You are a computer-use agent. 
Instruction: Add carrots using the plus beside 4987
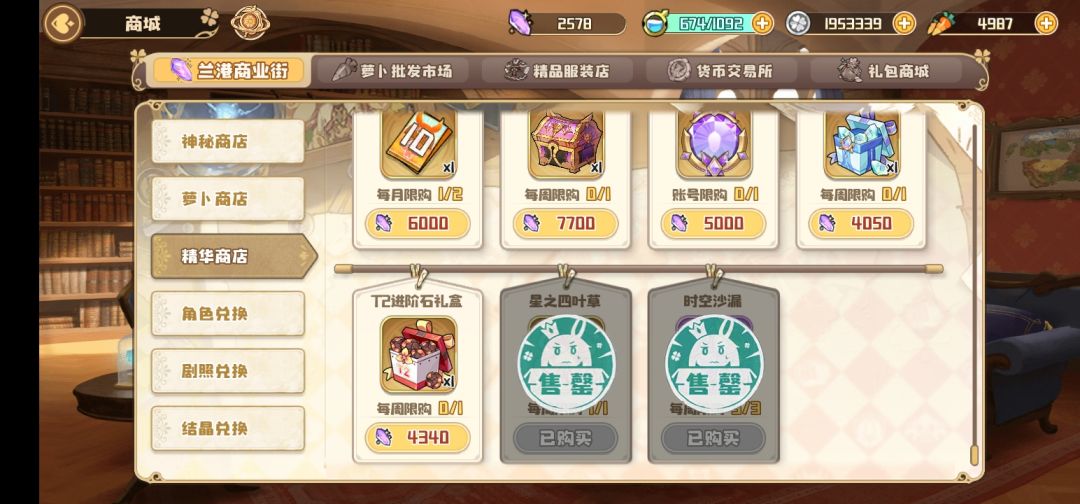pyautogui.click(x=1046, y=23)
